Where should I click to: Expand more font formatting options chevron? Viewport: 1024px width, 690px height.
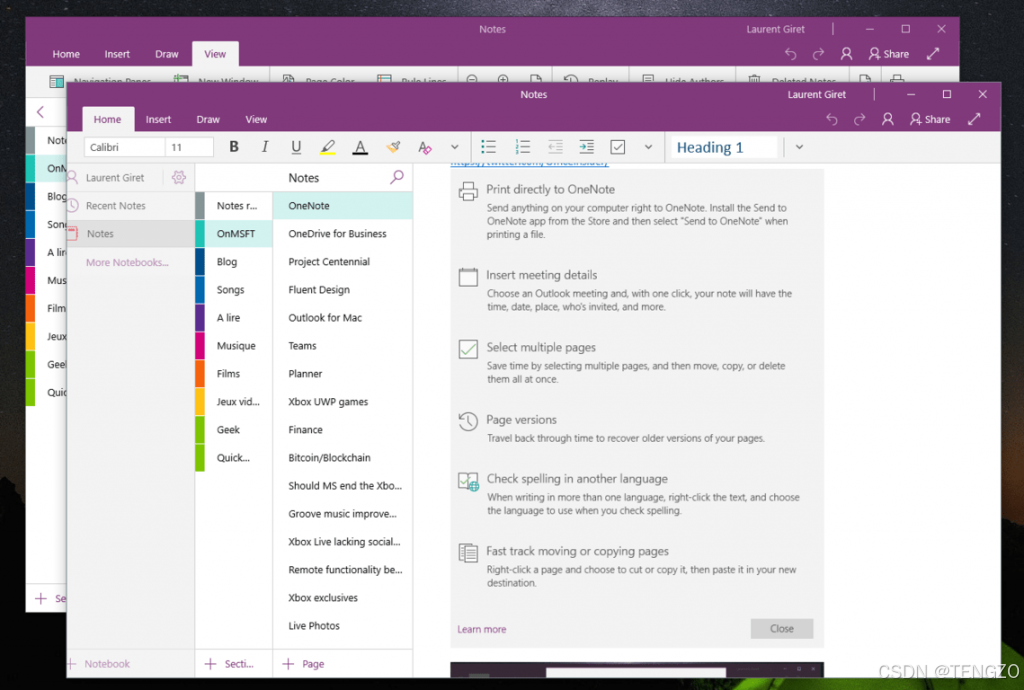[x=455, y=147]
